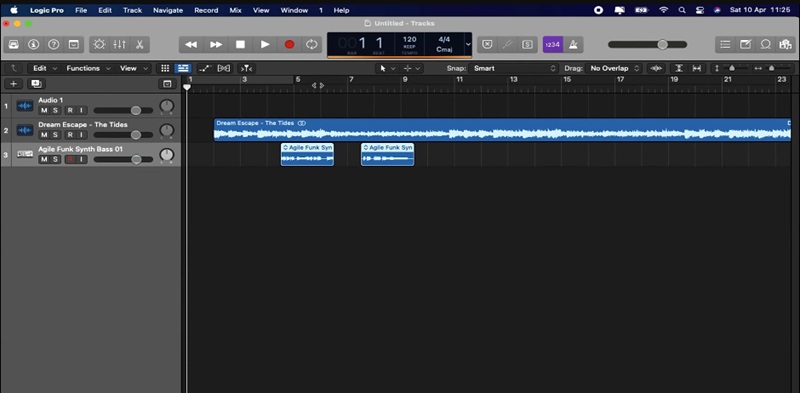
Task: Open the Navigate menu
Action: click(x=168, y=10)
